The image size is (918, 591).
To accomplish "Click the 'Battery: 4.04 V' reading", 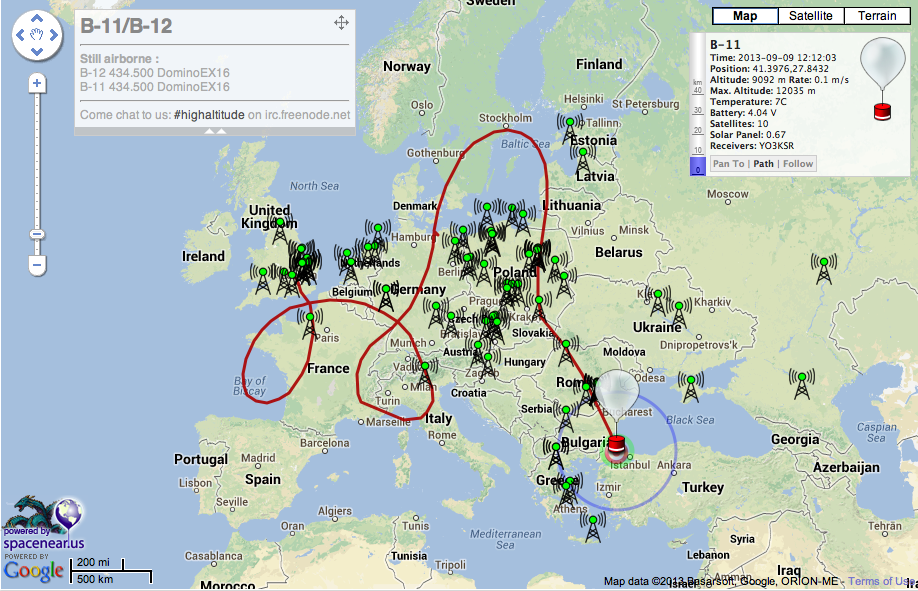I will (x=743, y=112).
